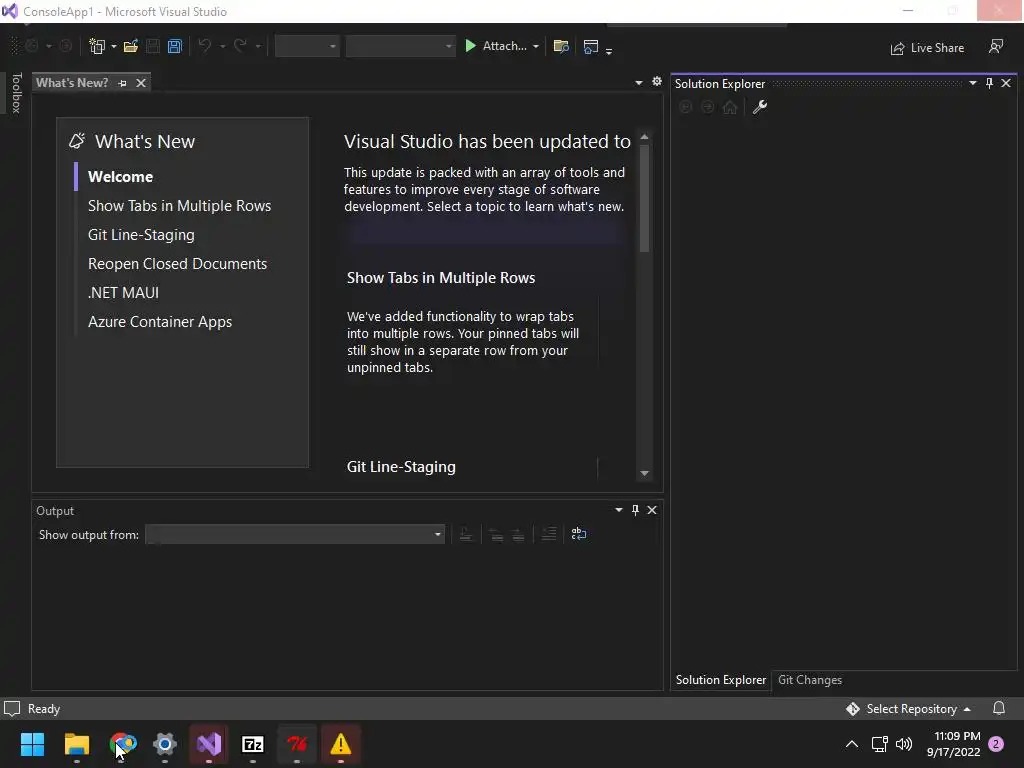Select the Git Line-Staging topic
Viewport: 1024px width, 768px height.
coord(141,234)
